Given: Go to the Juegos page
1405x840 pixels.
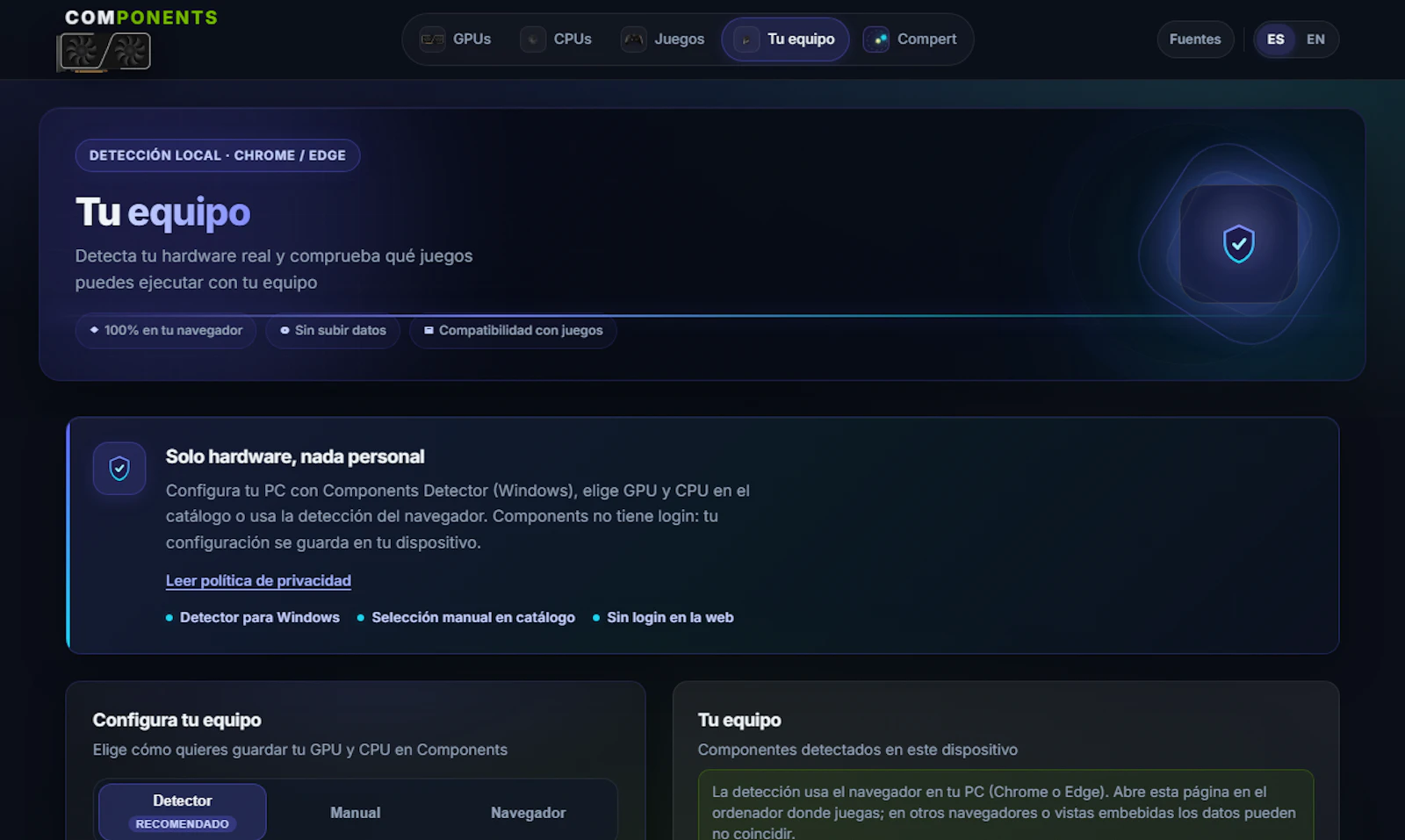Looking at the screenshot, I should [x=664, y=39].
